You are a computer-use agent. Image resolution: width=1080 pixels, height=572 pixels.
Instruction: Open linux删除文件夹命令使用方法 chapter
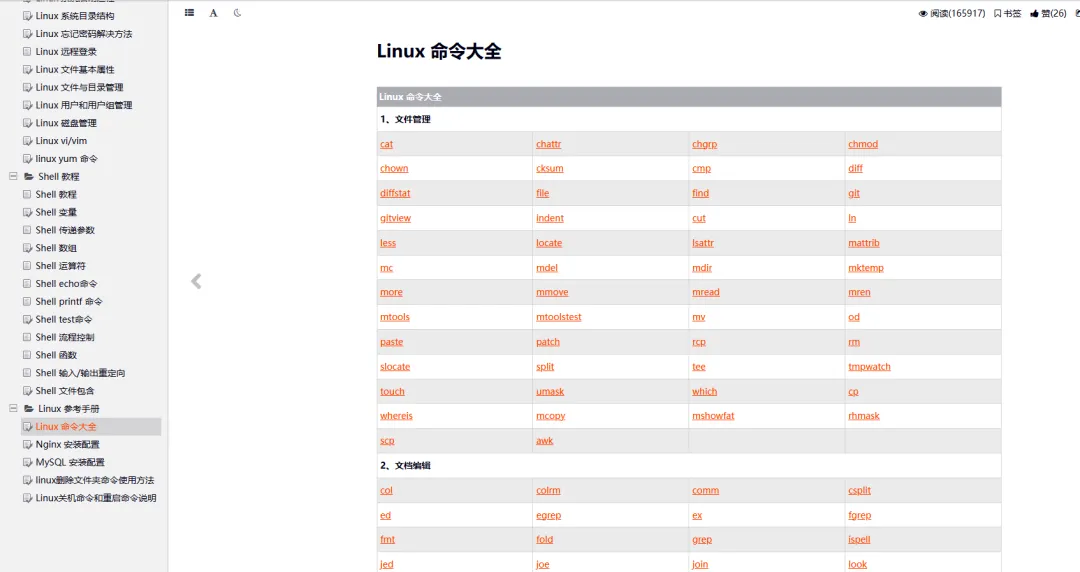pyautogui.click(x=95, y=480)
